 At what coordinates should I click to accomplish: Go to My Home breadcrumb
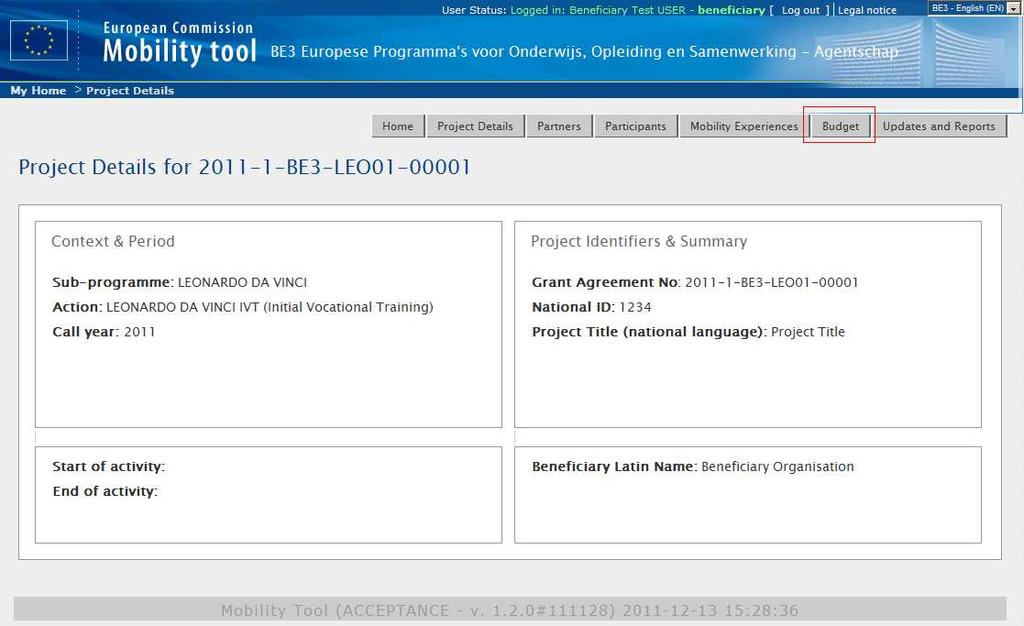[x=38, y=91]
